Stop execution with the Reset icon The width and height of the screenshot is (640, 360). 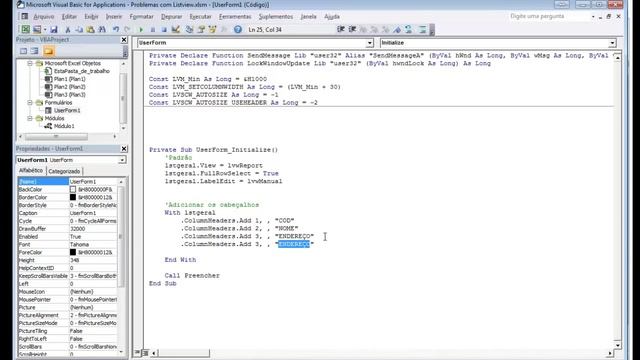pyautogui.click(x=164, y=29)
